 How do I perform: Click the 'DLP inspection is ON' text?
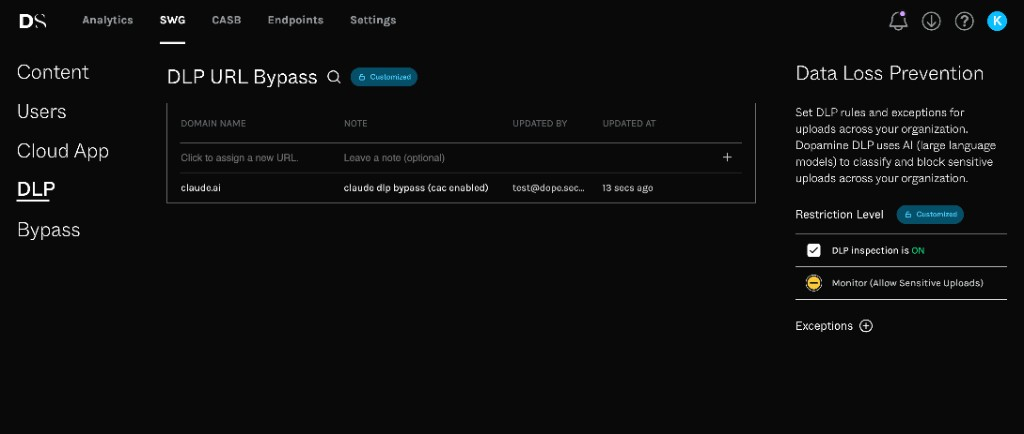click(878, 251)
